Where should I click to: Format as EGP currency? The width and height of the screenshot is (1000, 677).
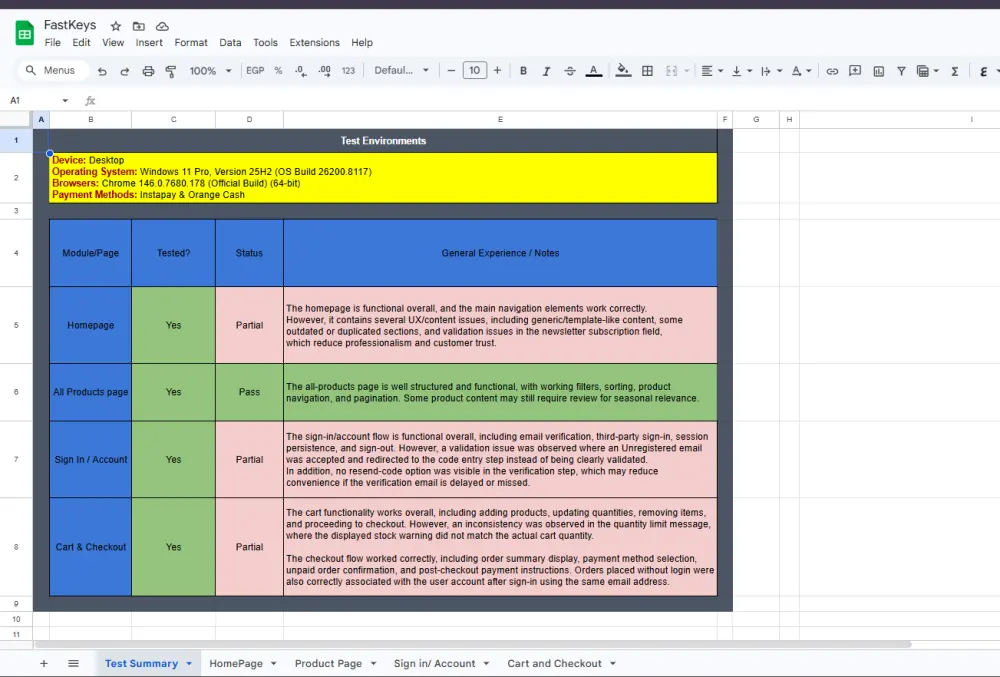coord(255,71)
